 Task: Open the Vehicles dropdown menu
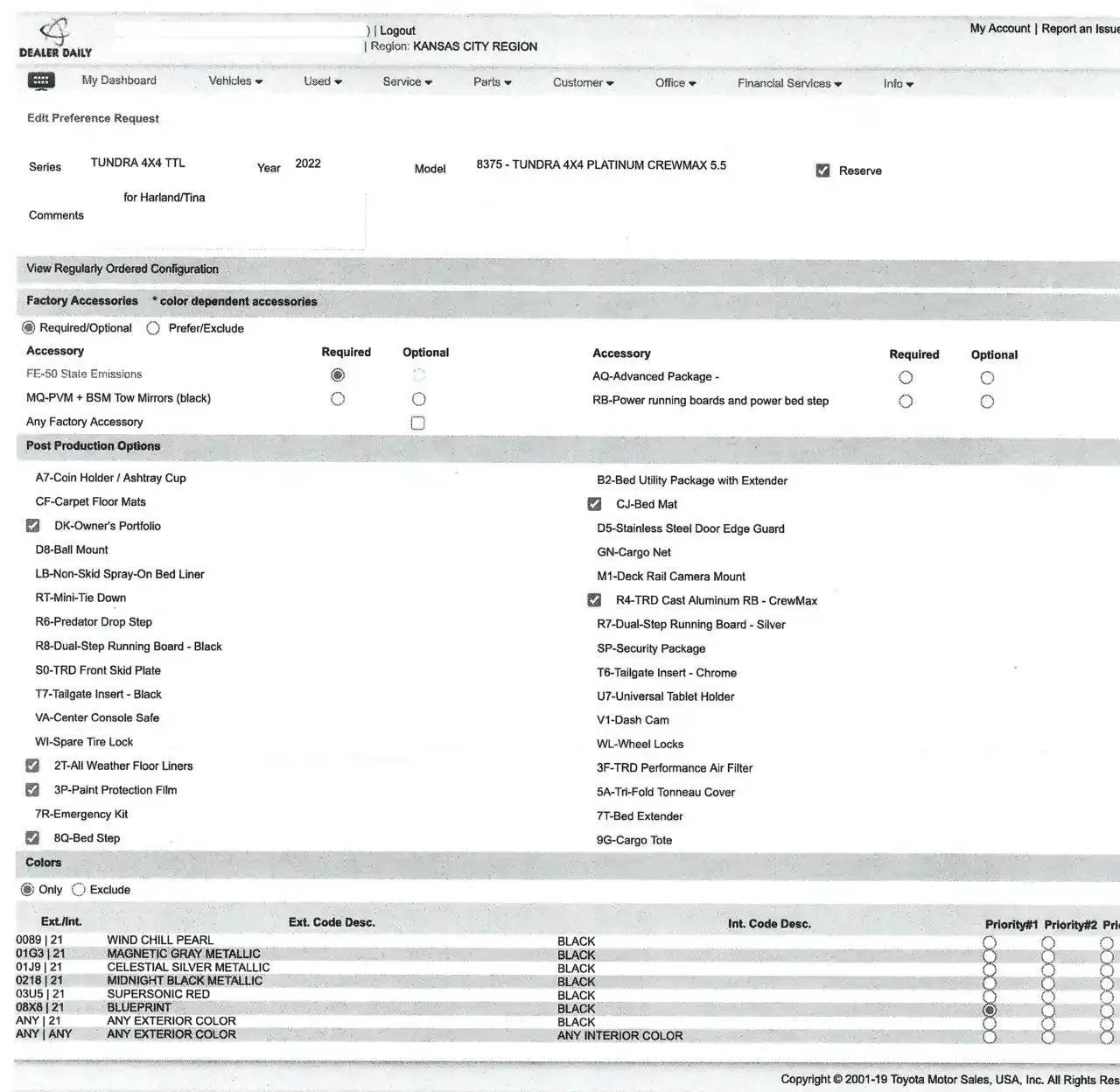tap(233, 80)
